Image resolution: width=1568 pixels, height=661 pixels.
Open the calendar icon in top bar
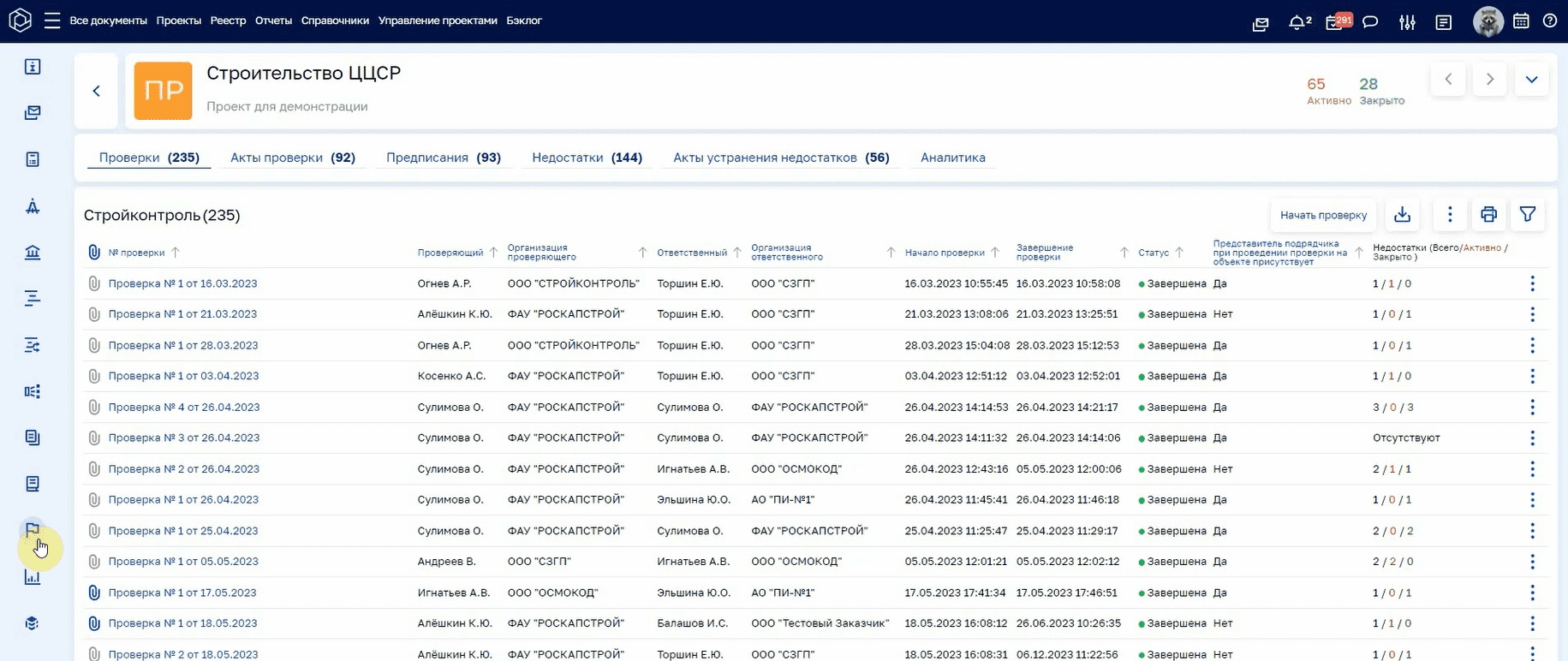1521,21
